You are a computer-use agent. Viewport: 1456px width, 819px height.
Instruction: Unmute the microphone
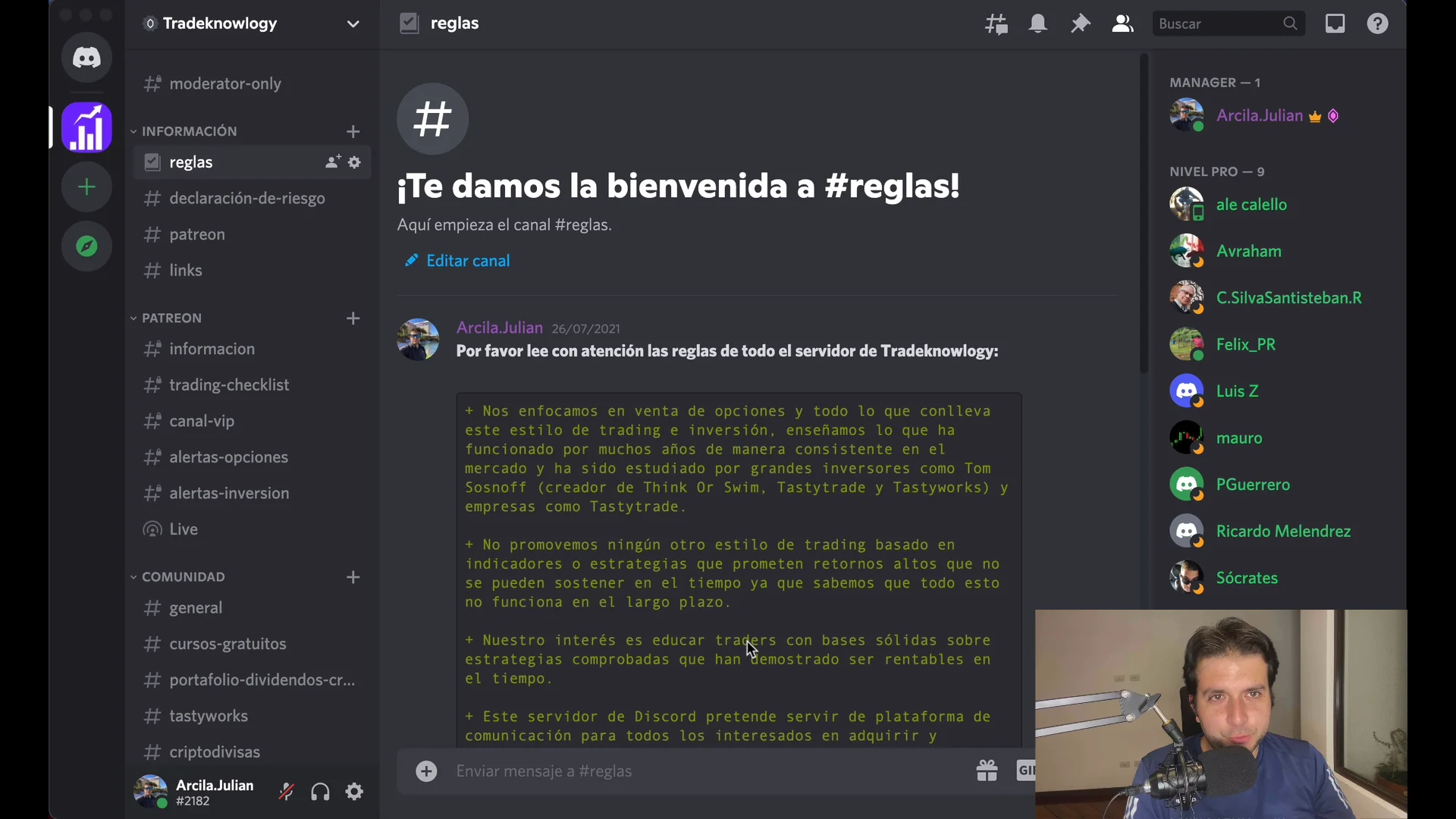tap(286, 791)
